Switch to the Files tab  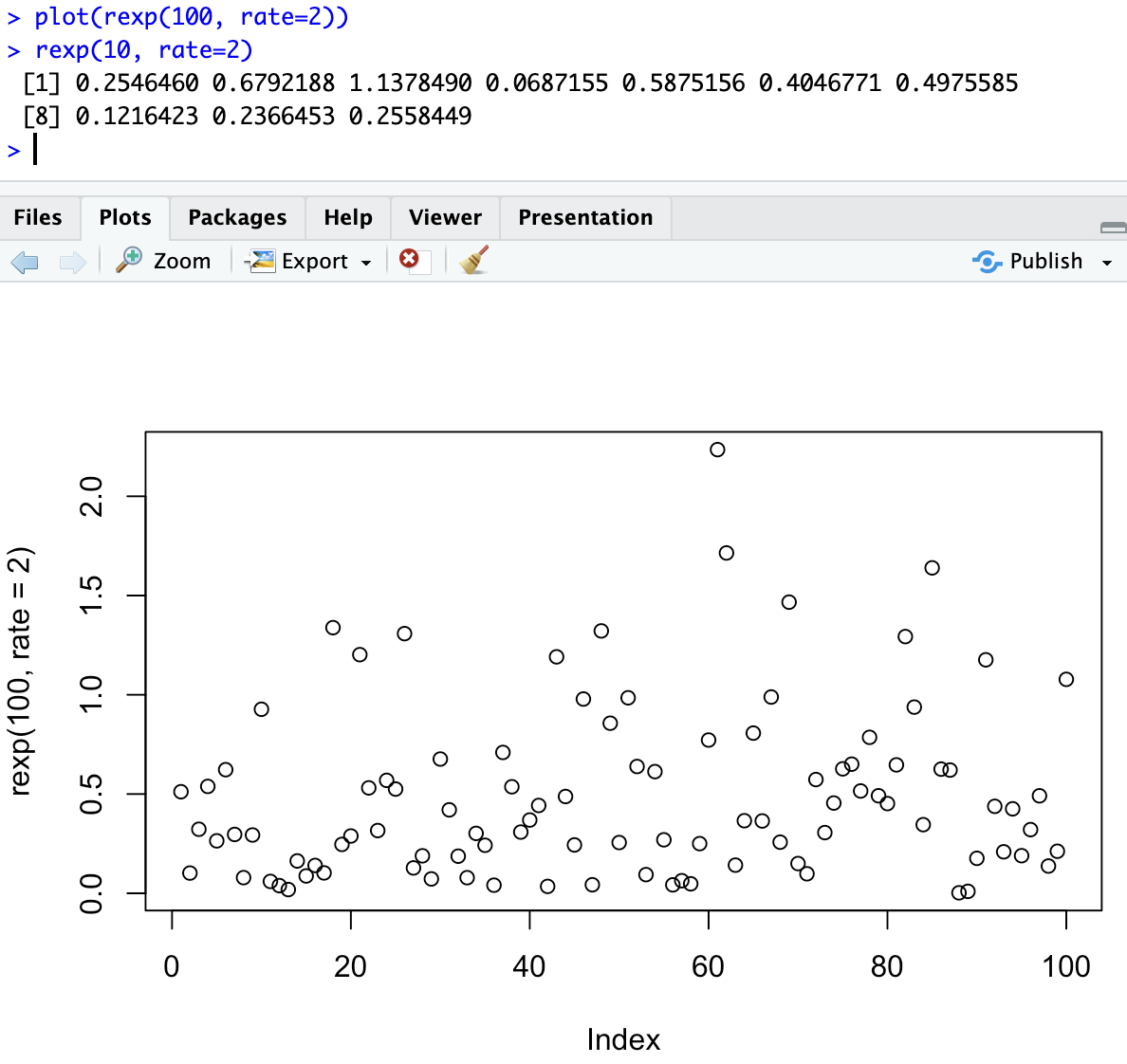coord(38,218)
